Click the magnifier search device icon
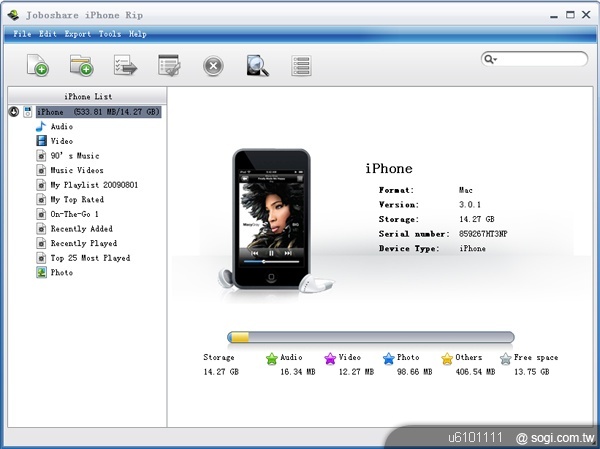The height and width of the screenshot is (449, 600). pos(257,65)
